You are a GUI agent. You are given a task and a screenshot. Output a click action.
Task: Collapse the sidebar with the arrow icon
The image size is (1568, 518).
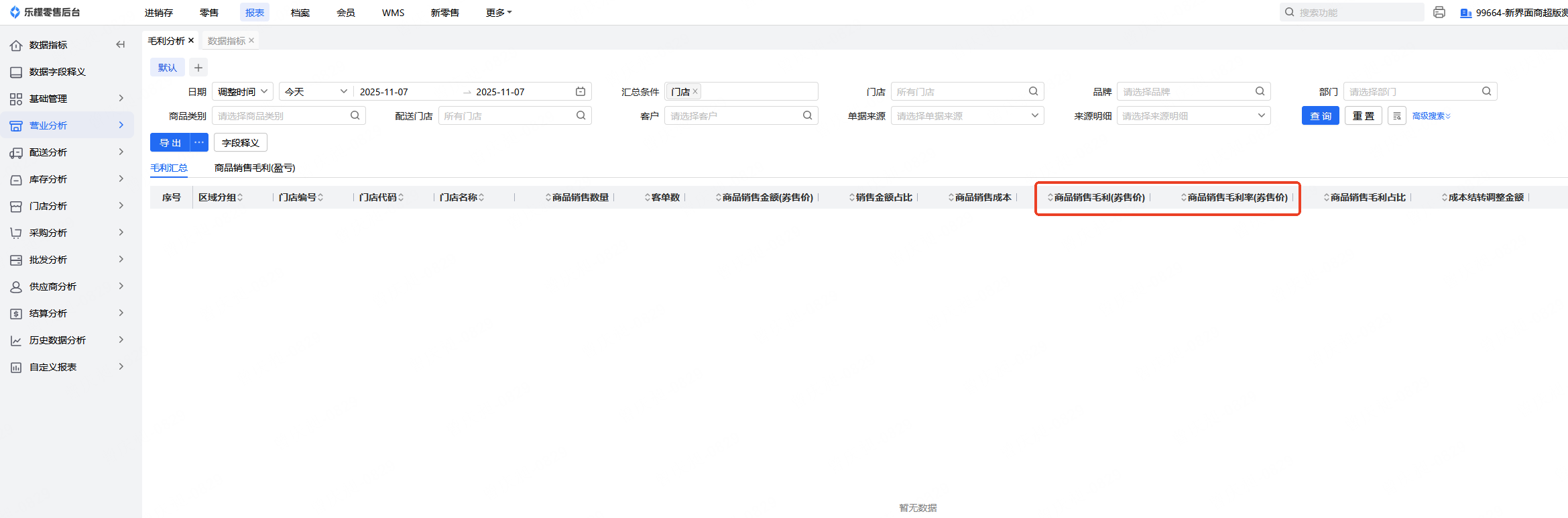(121, 44)
